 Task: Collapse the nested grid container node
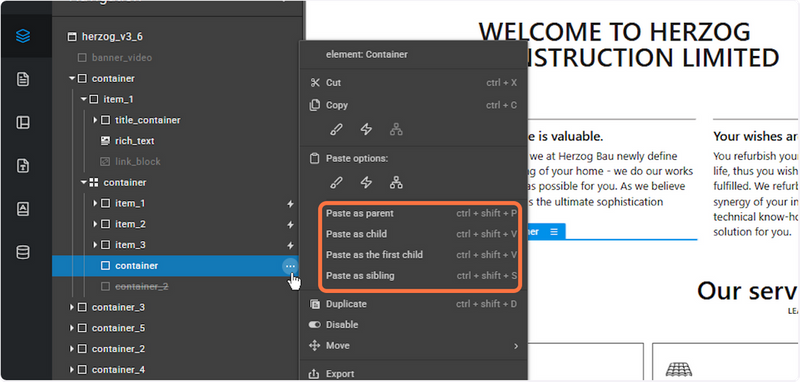tap(84, 183)
